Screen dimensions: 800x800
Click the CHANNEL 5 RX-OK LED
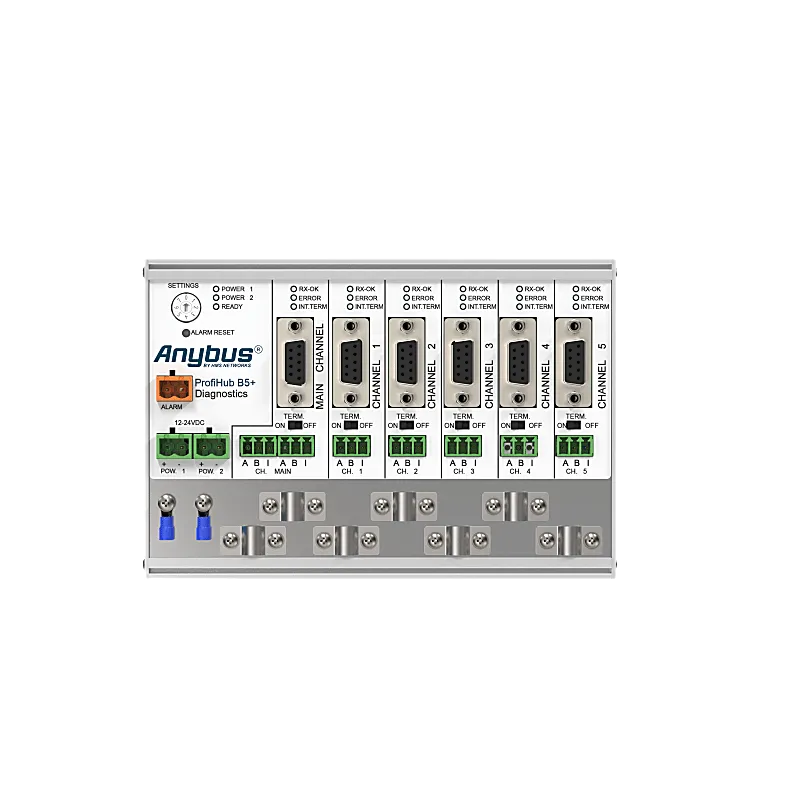576,289
